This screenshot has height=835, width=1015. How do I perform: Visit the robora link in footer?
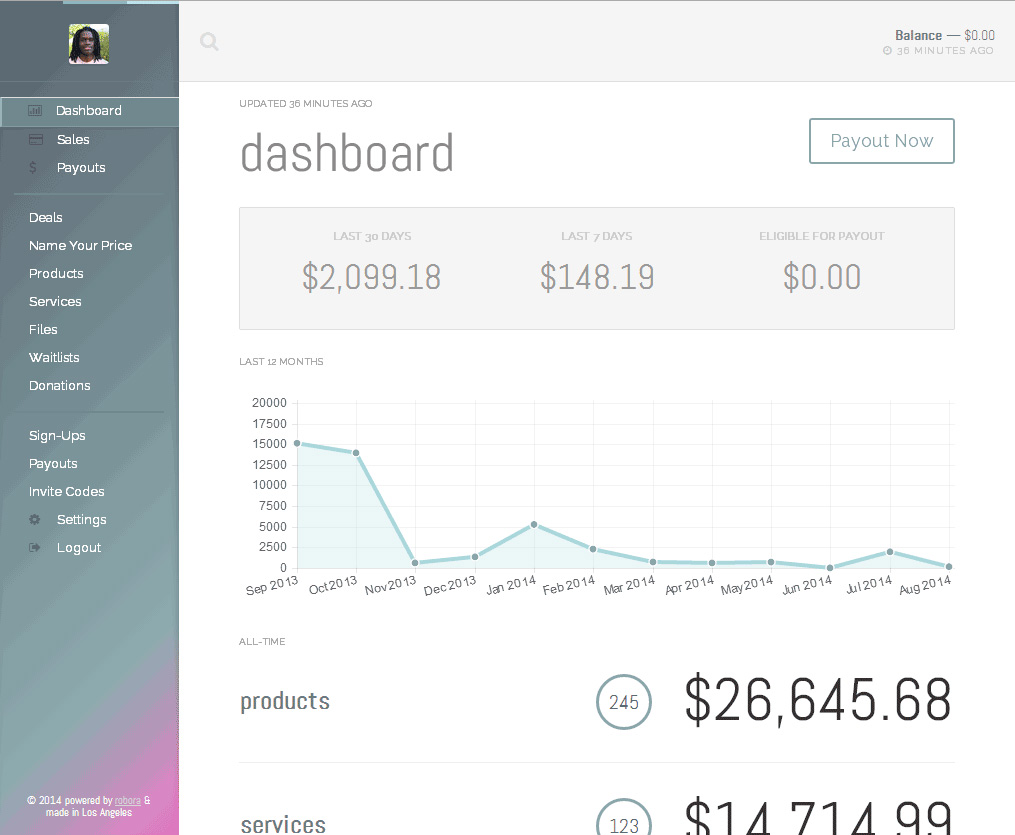[x=128, y=801]
